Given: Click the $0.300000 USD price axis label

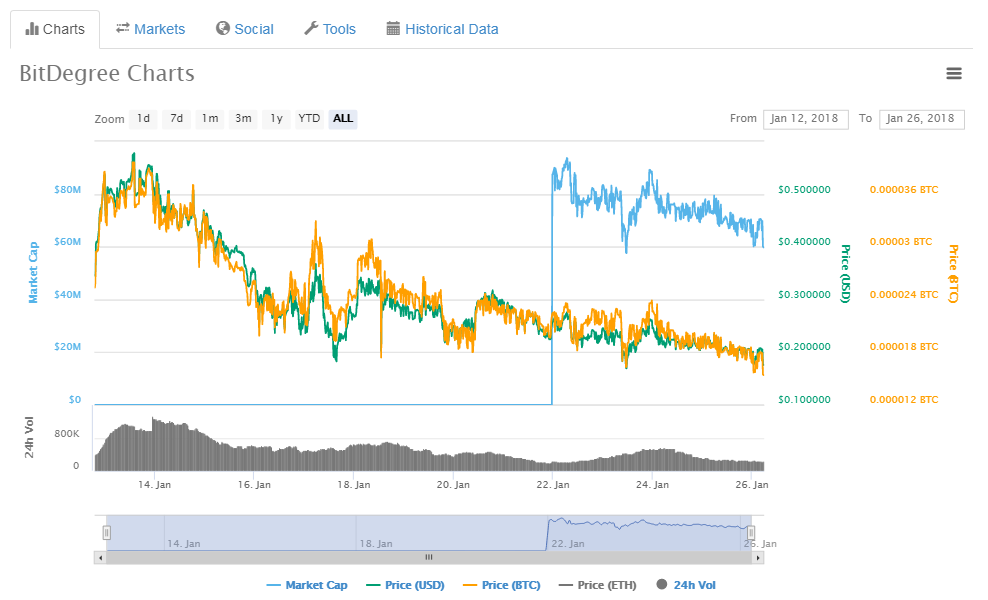Looking at the screenshot, I should [804, 294].
